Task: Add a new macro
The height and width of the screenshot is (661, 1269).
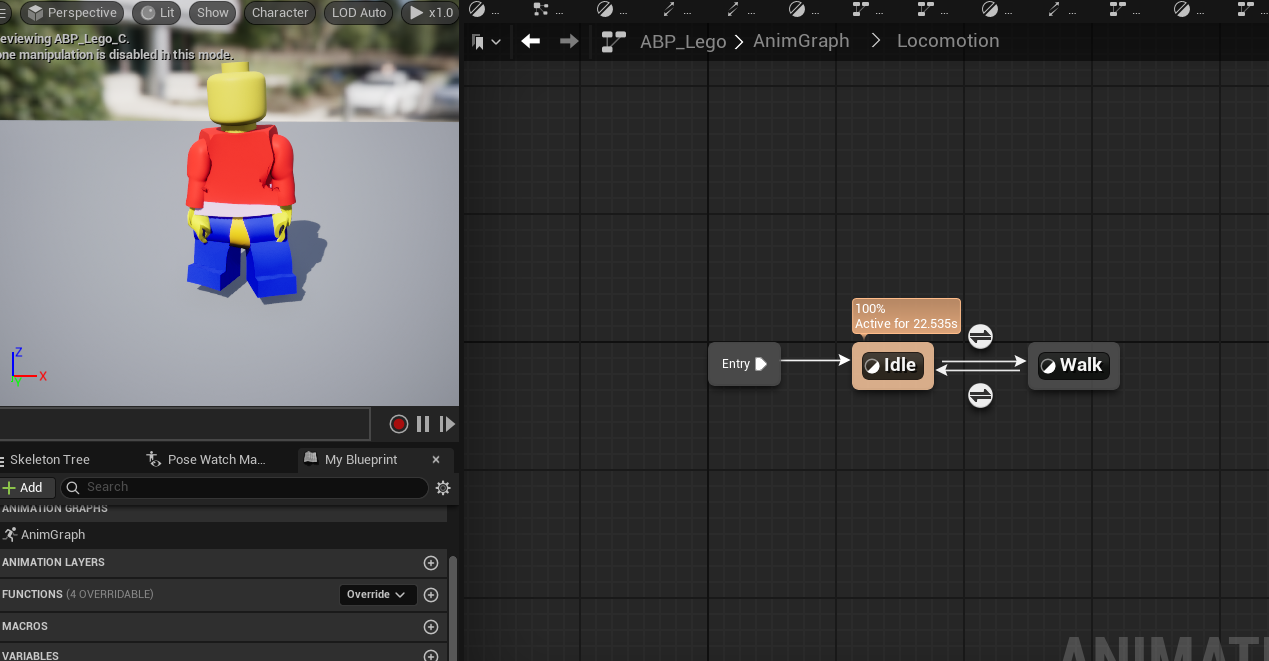Action: click(x=431, y=627)
